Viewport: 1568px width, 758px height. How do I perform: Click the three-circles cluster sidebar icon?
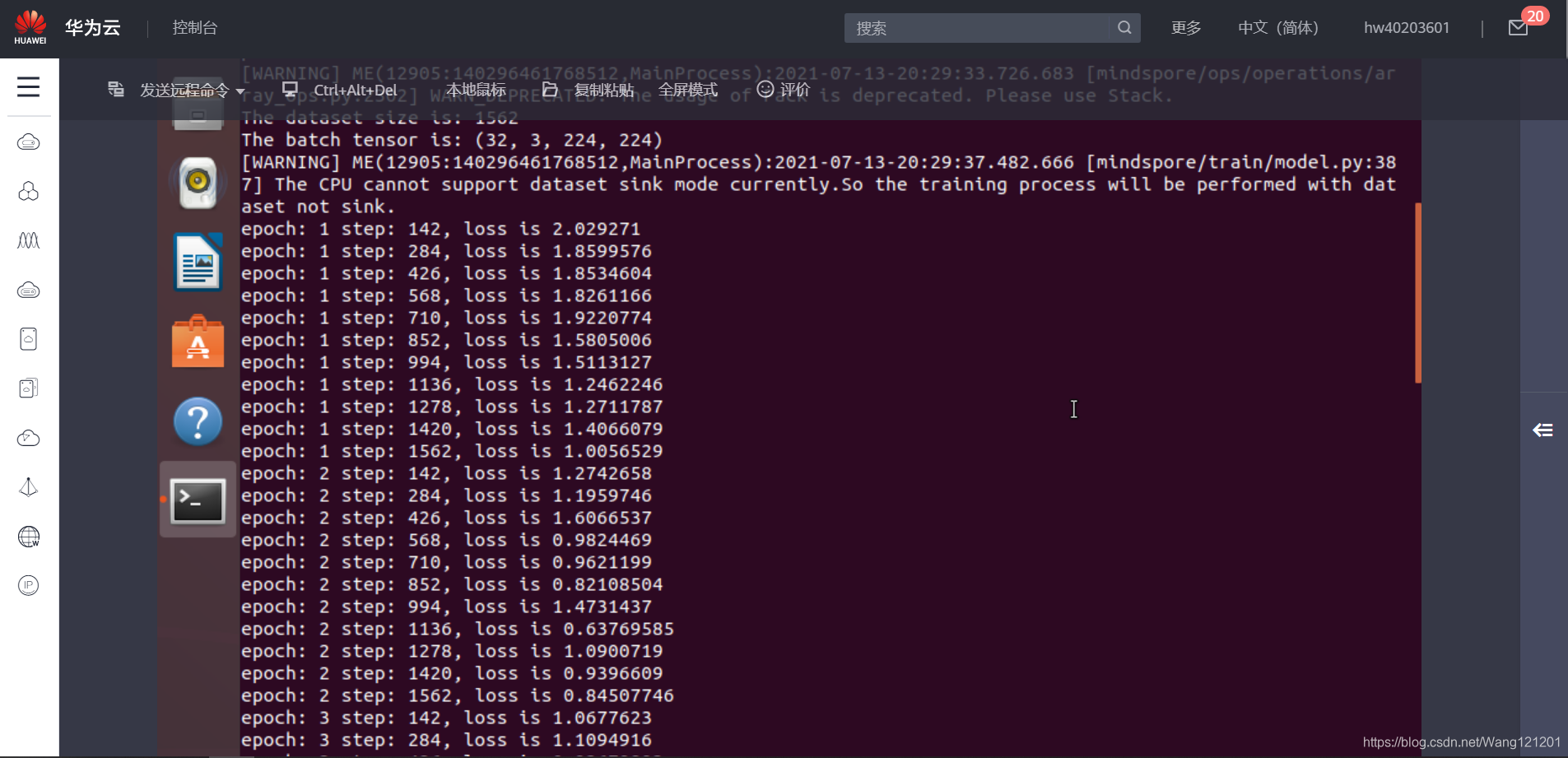(29, 192)
